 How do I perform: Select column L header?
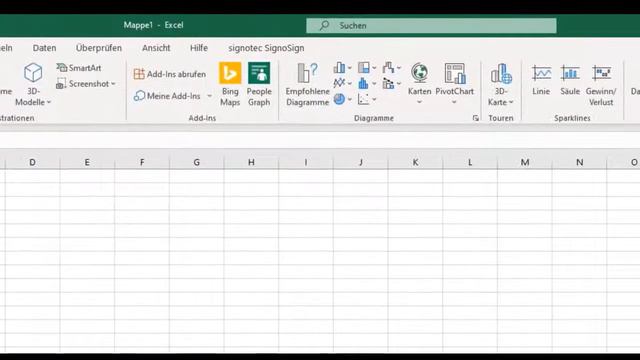point(470,162)
